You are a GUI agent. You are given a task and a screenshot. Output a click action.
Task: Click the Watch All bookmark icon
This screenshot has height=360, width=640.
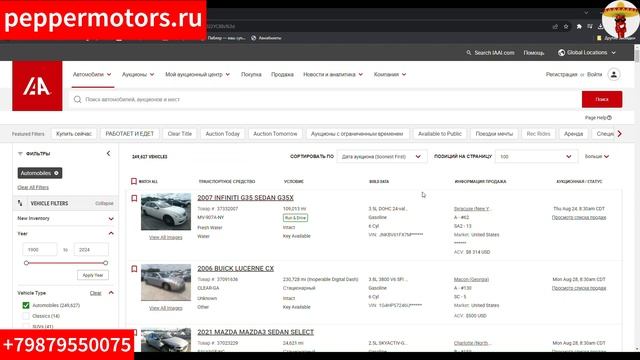tap(133, 181)
